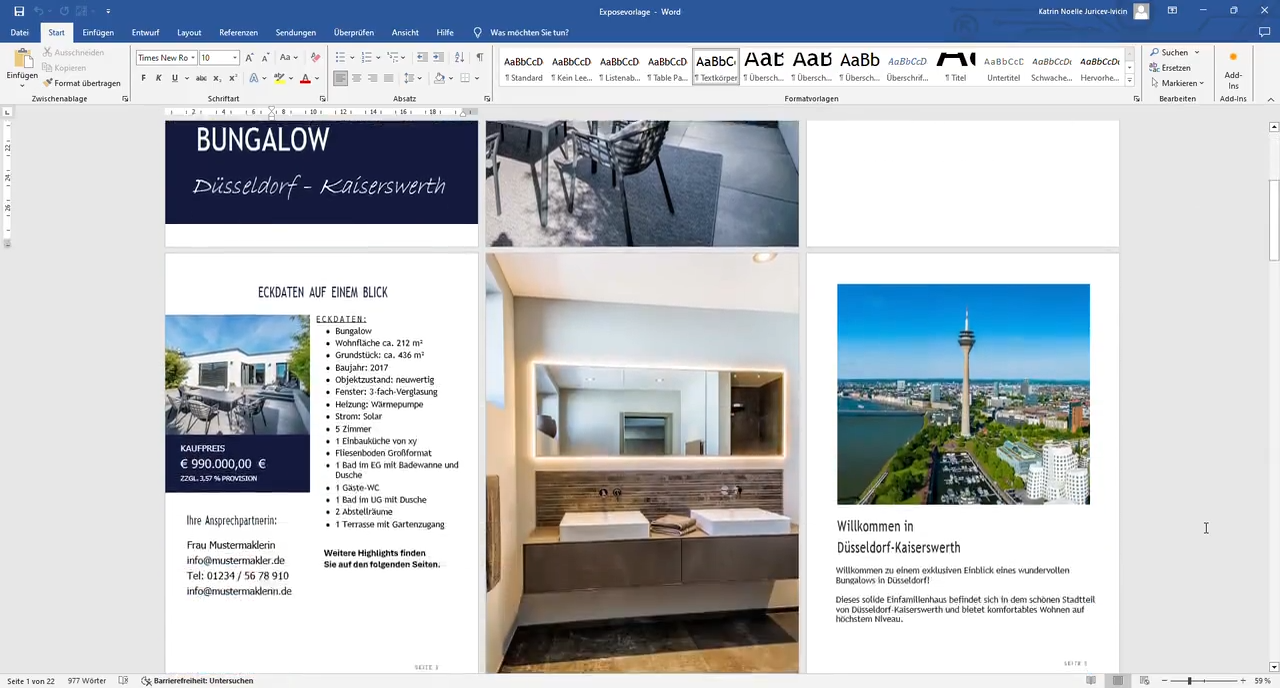Toggle bold (F) formatting
This screenshot has width=1280, height=688.
143,78
